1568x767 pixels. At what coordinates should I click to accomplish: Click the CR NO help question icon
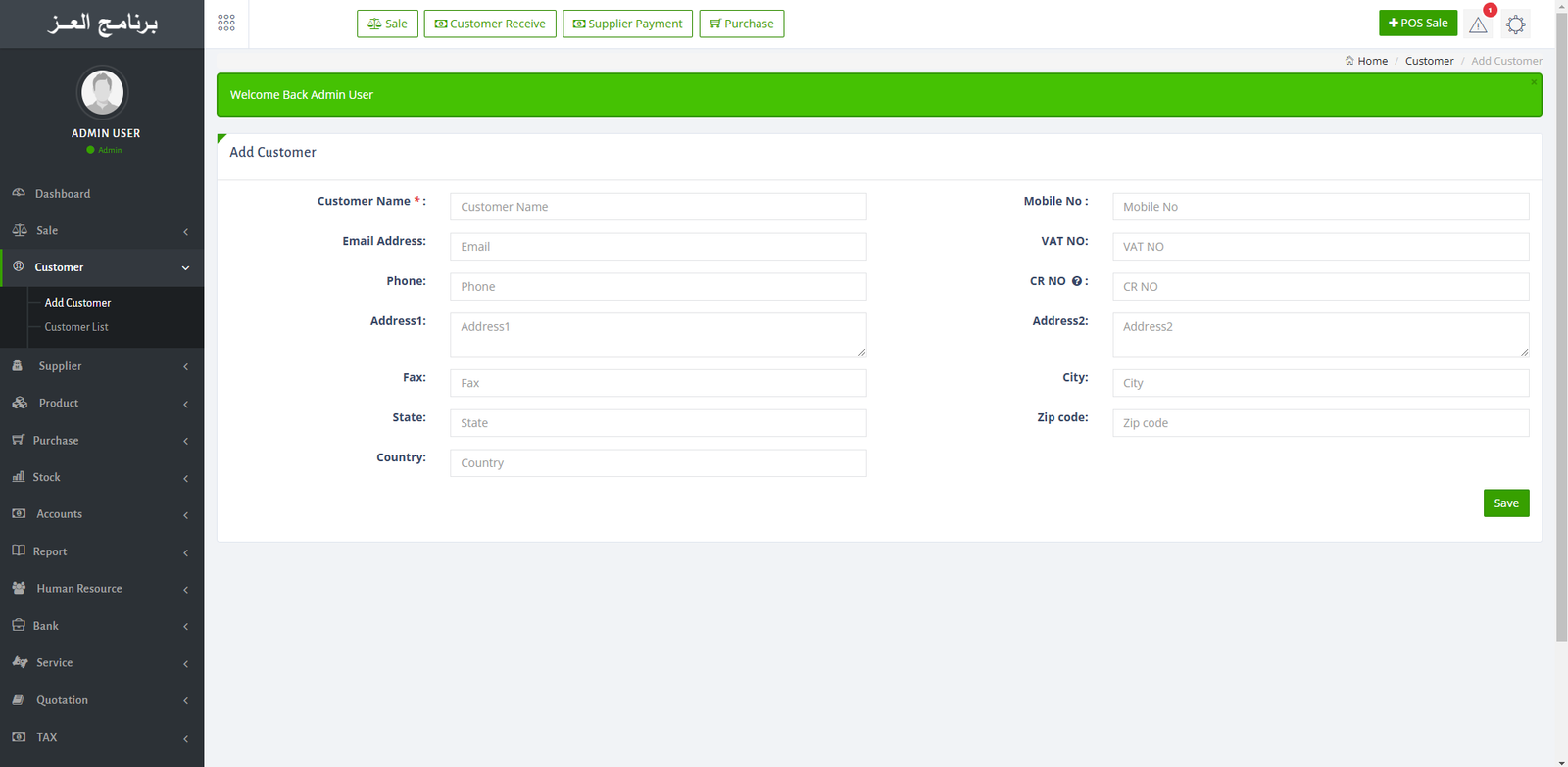tap(1076, 281)
